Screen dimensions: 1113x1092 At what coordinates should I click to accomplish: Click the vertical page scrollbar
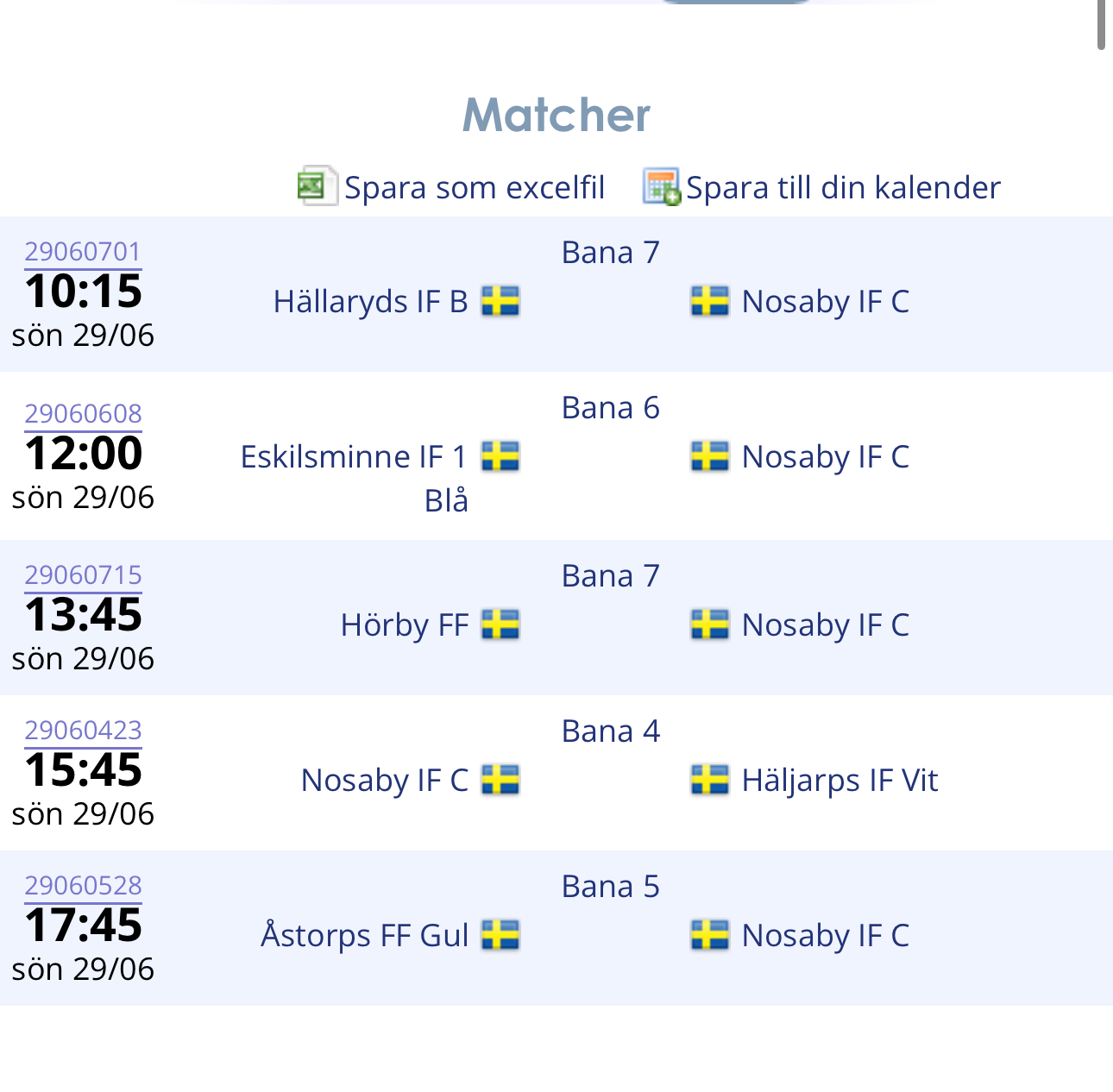1101,26
